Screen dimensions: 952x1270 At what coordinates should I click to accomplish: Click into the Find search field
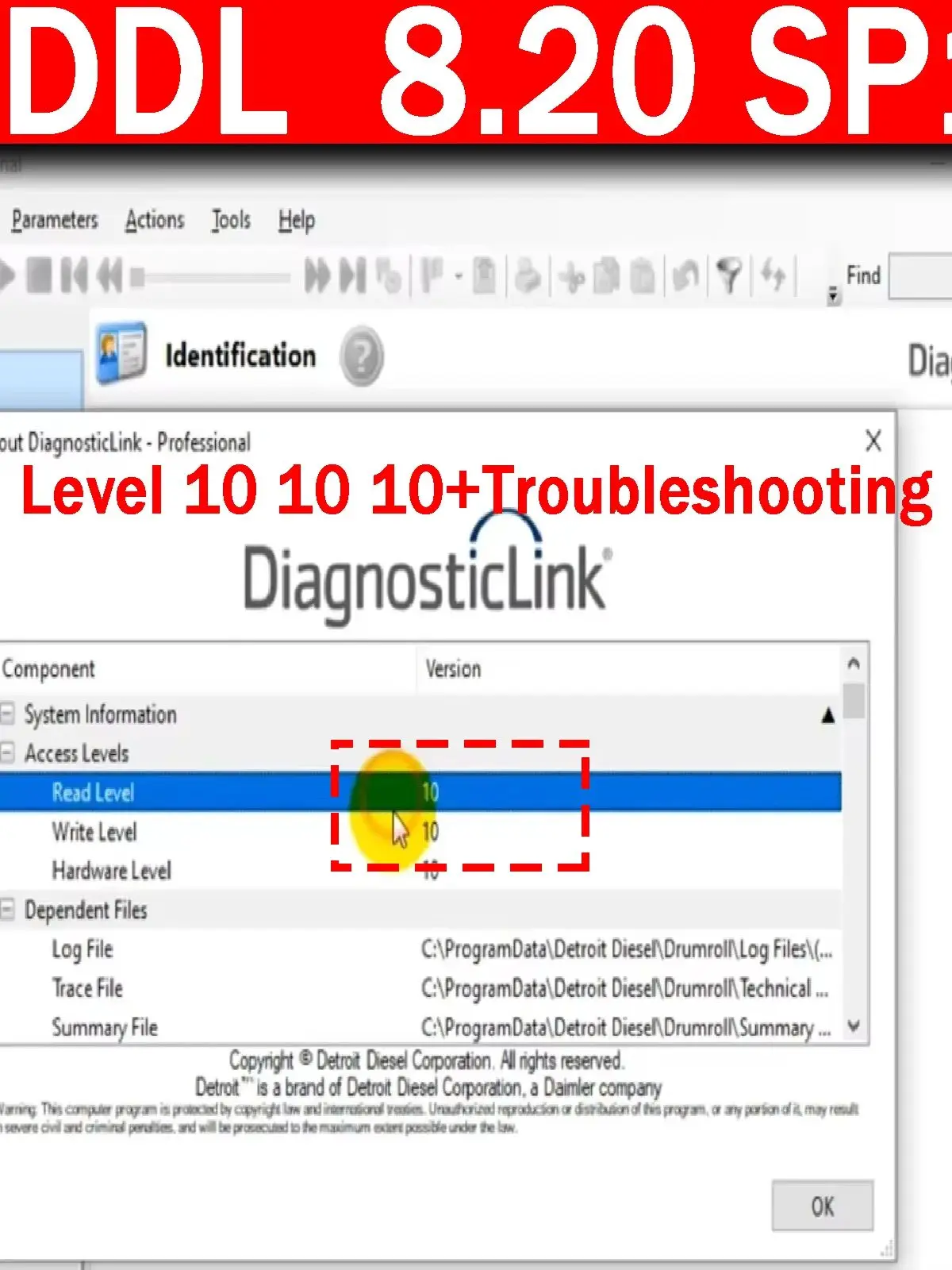920,276
